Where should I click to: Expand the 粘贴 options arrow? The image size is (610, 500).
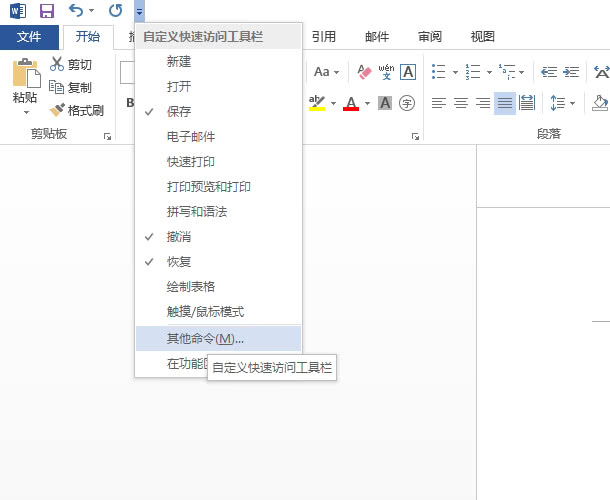click(x=26, y=113)
